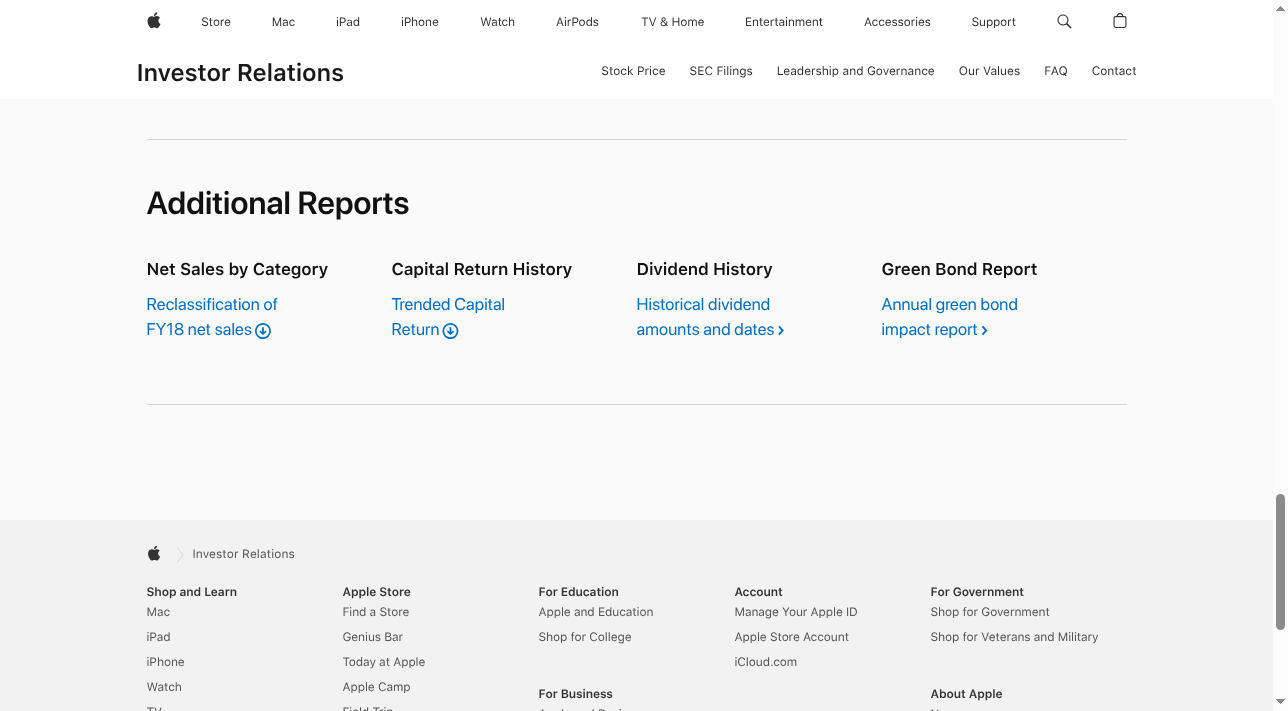Click Investor Relations in footer breadcrumb
1288x711 pixels.
(x=243, y=554)
